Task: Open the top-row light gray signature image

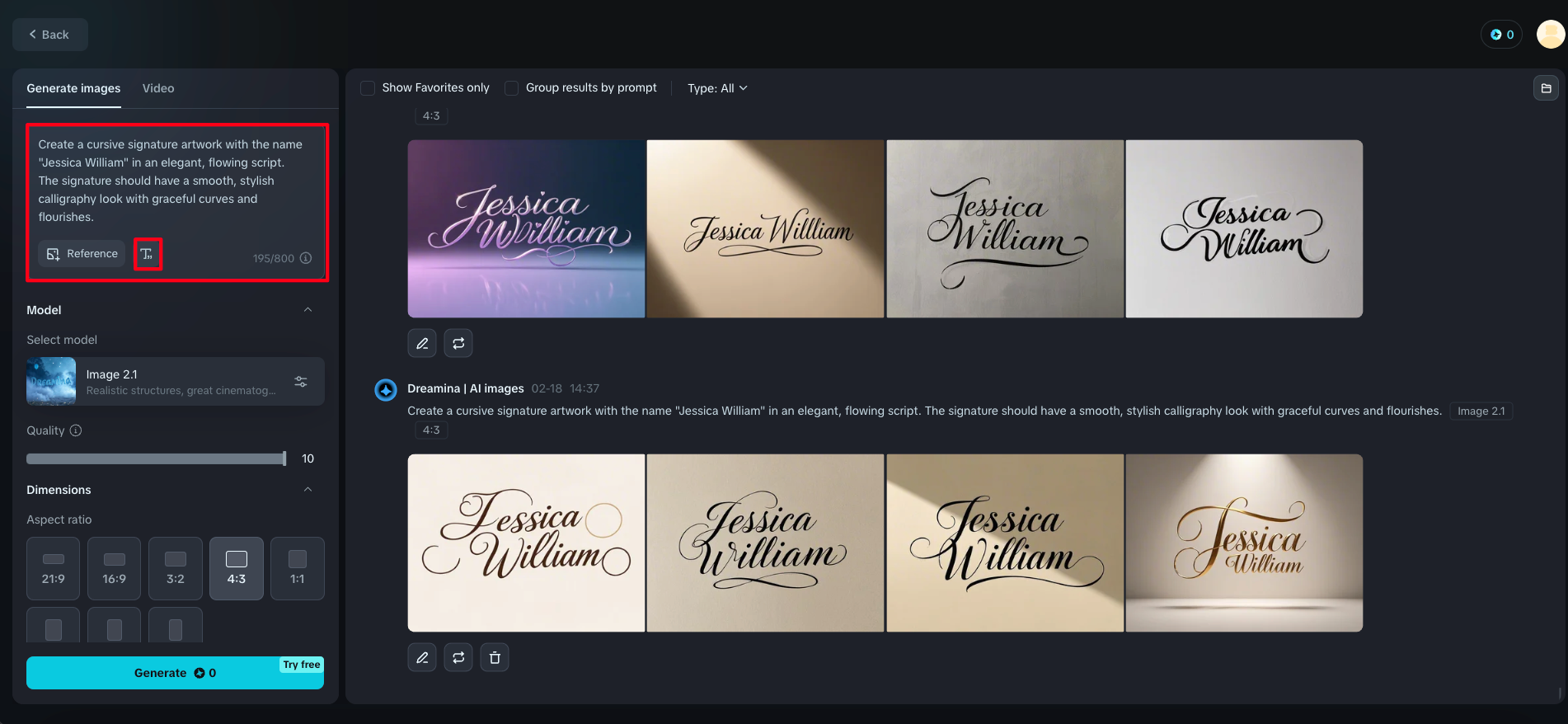Action: click(1244, 228)
